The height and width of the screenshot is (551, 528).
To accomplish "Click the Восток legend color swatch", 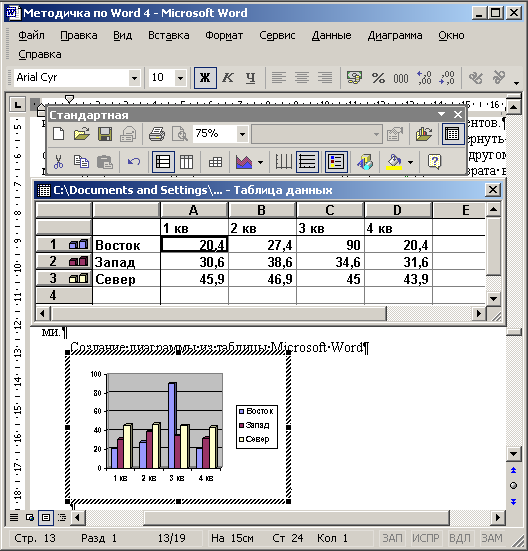I will point(241,411).
